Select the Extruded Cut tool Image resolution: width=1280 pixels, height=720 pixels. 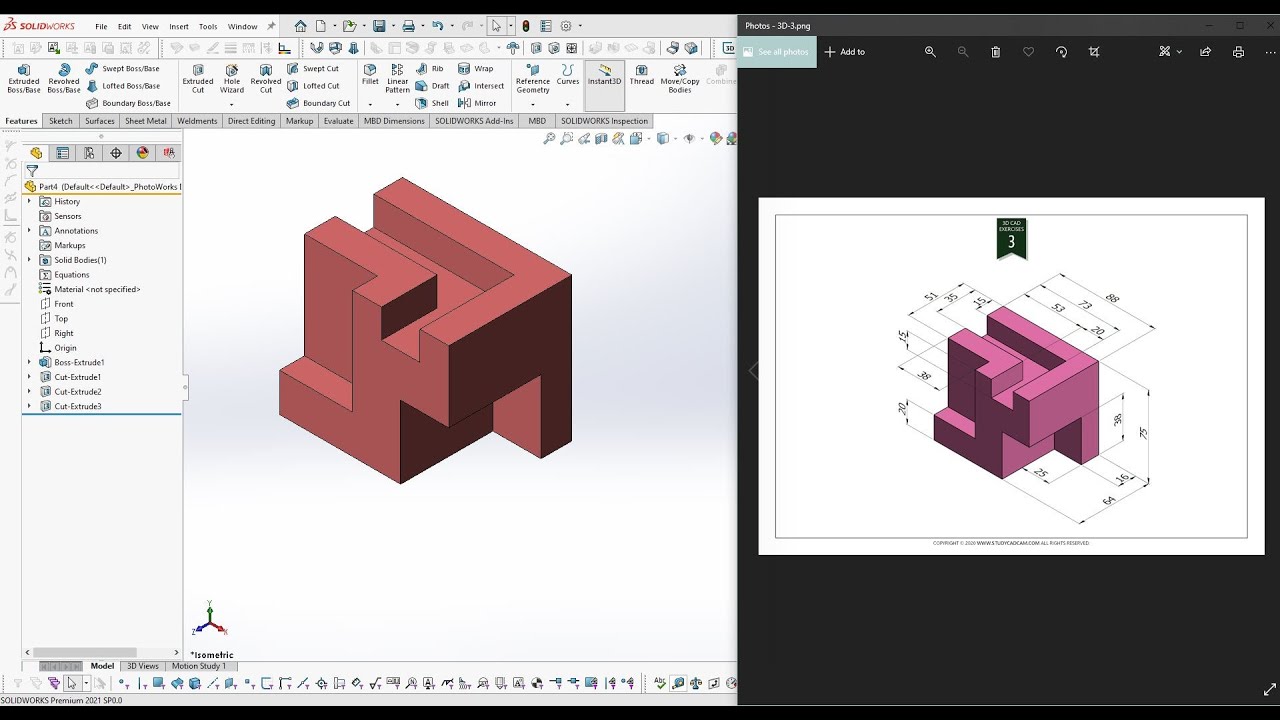198,79
